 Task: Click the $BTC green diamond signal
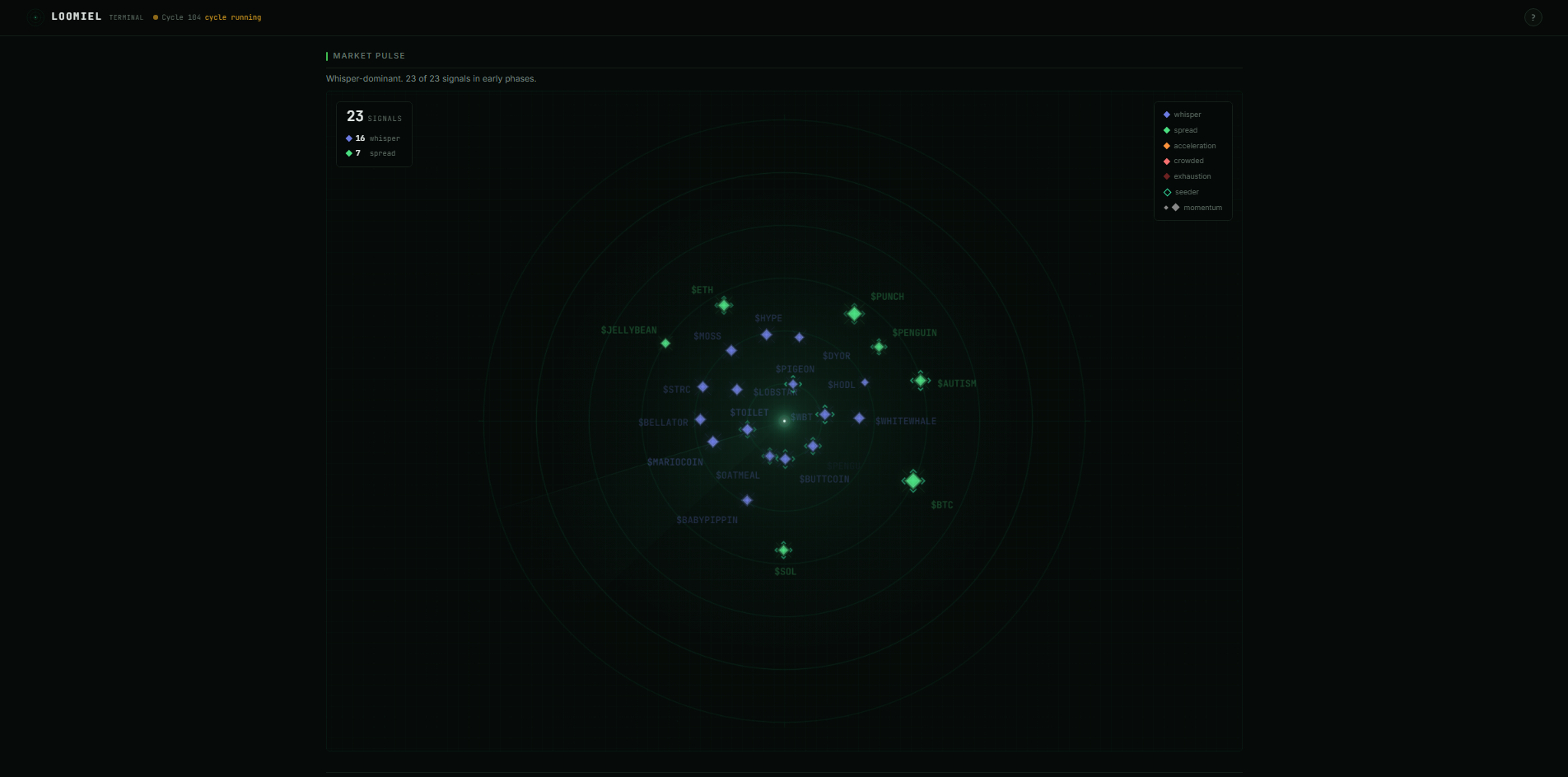pos(912,481)
